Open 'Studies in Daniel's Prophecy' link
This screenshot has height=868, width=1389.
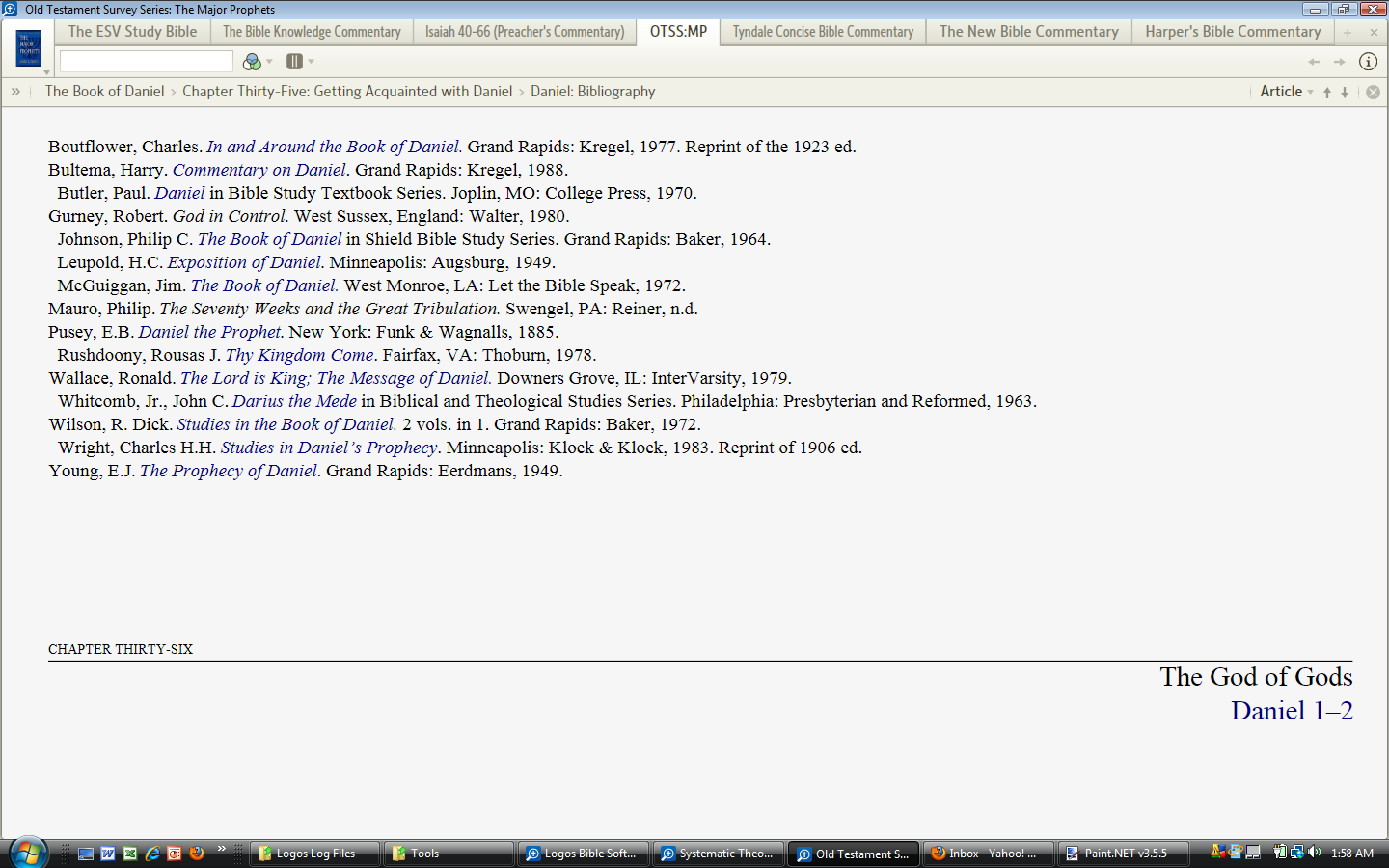coord(331,448)
